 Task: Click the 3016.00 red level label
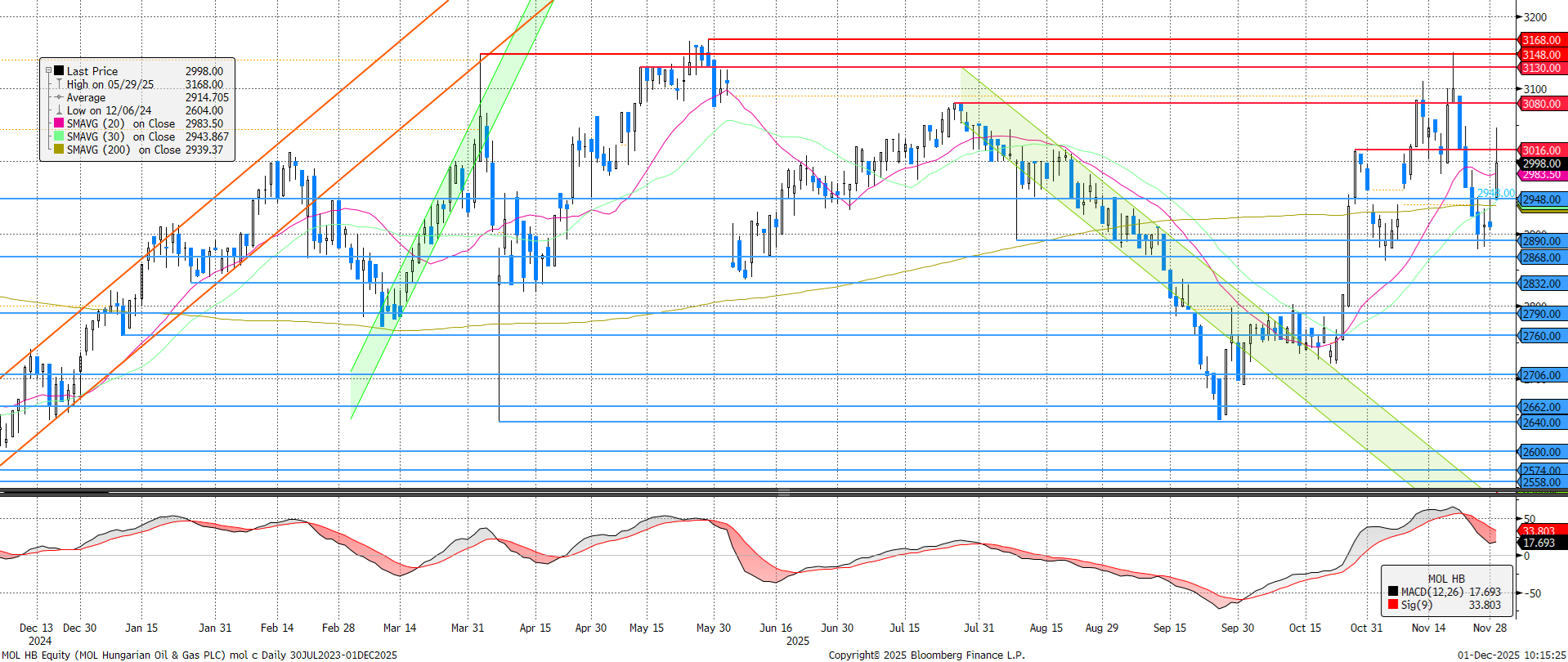click(x=1541, y=150)
